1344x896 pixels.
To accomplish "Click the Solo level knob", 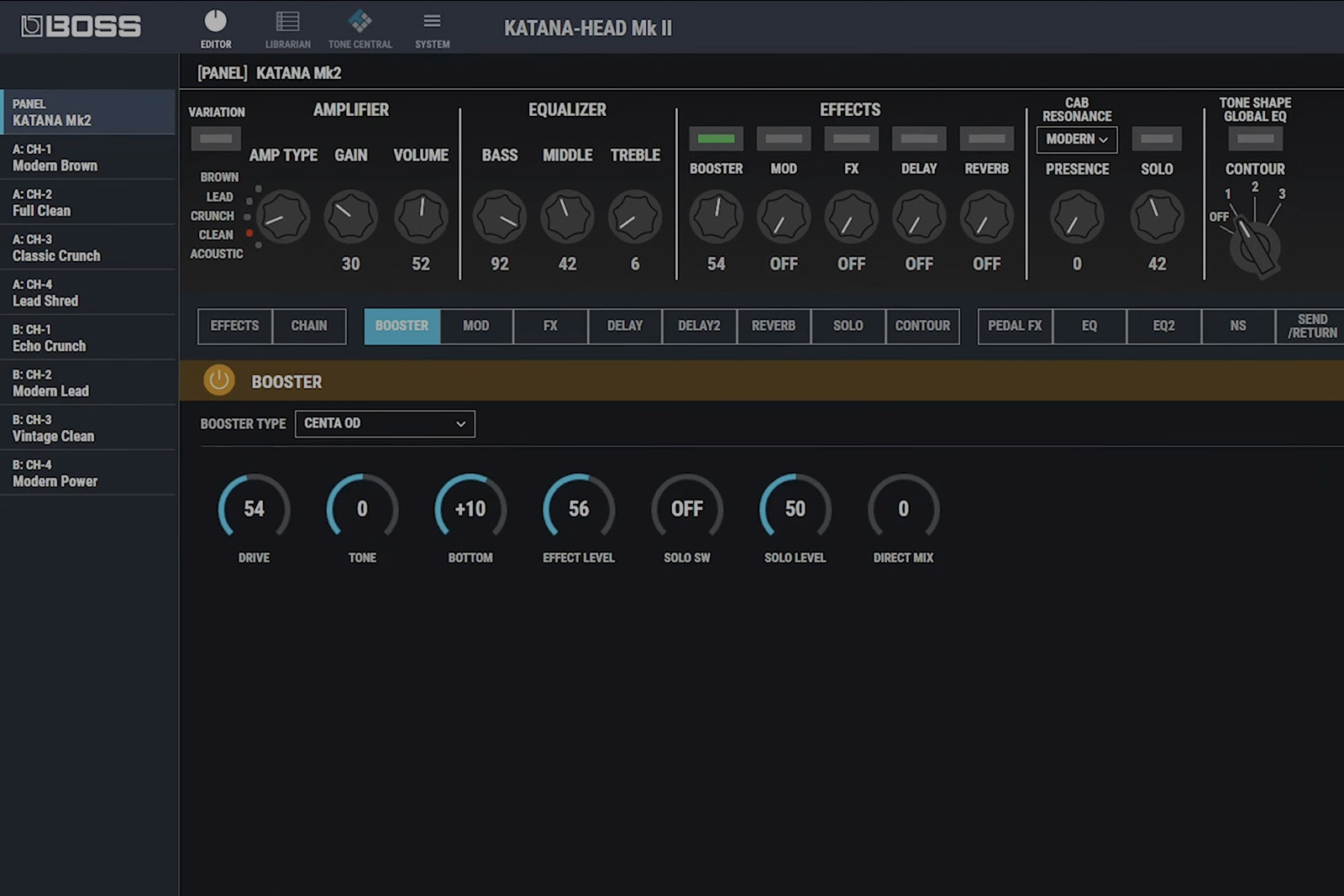I will pos(1157,217).
